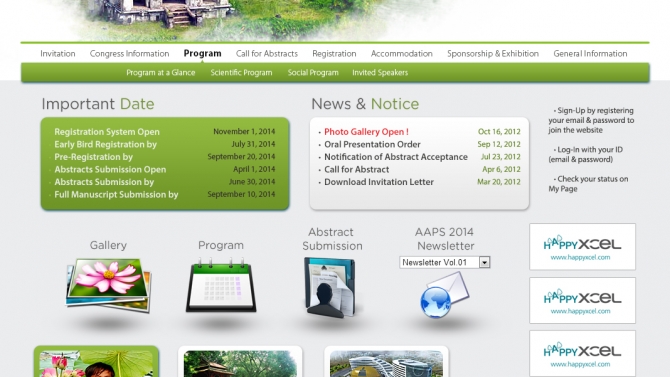Click the newsletter globe and envelope icon
The image size is (670, 377).
[444, 296]
